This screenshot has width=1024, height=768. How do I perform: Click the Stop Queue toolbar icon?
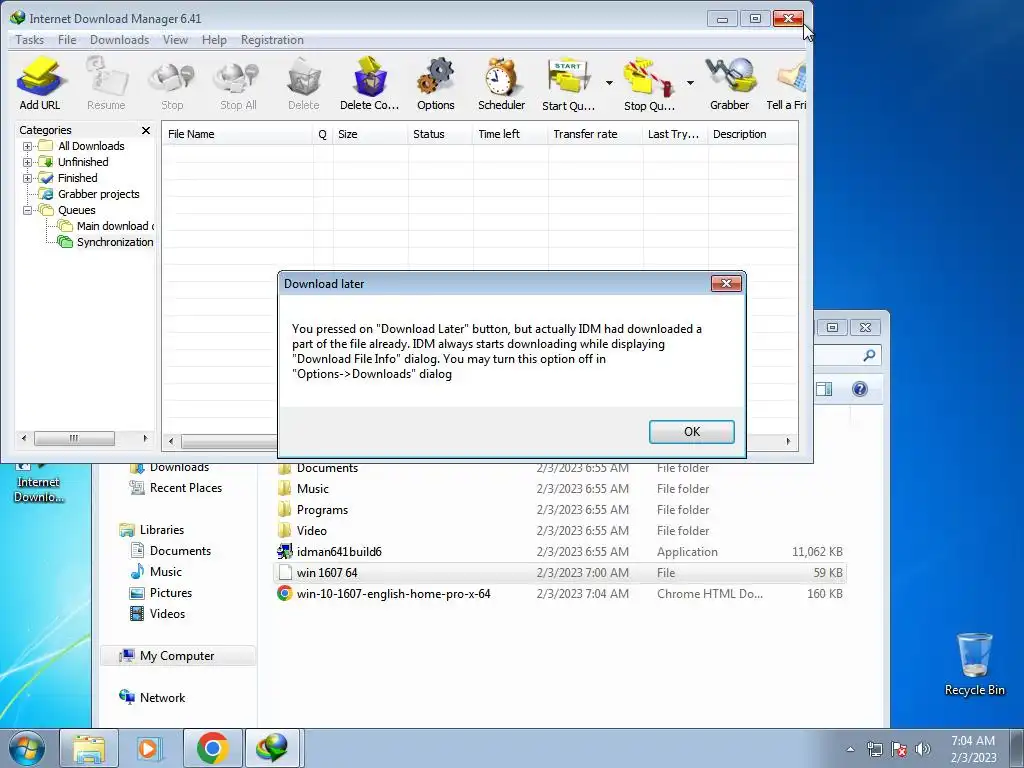[x=648, y=84]
